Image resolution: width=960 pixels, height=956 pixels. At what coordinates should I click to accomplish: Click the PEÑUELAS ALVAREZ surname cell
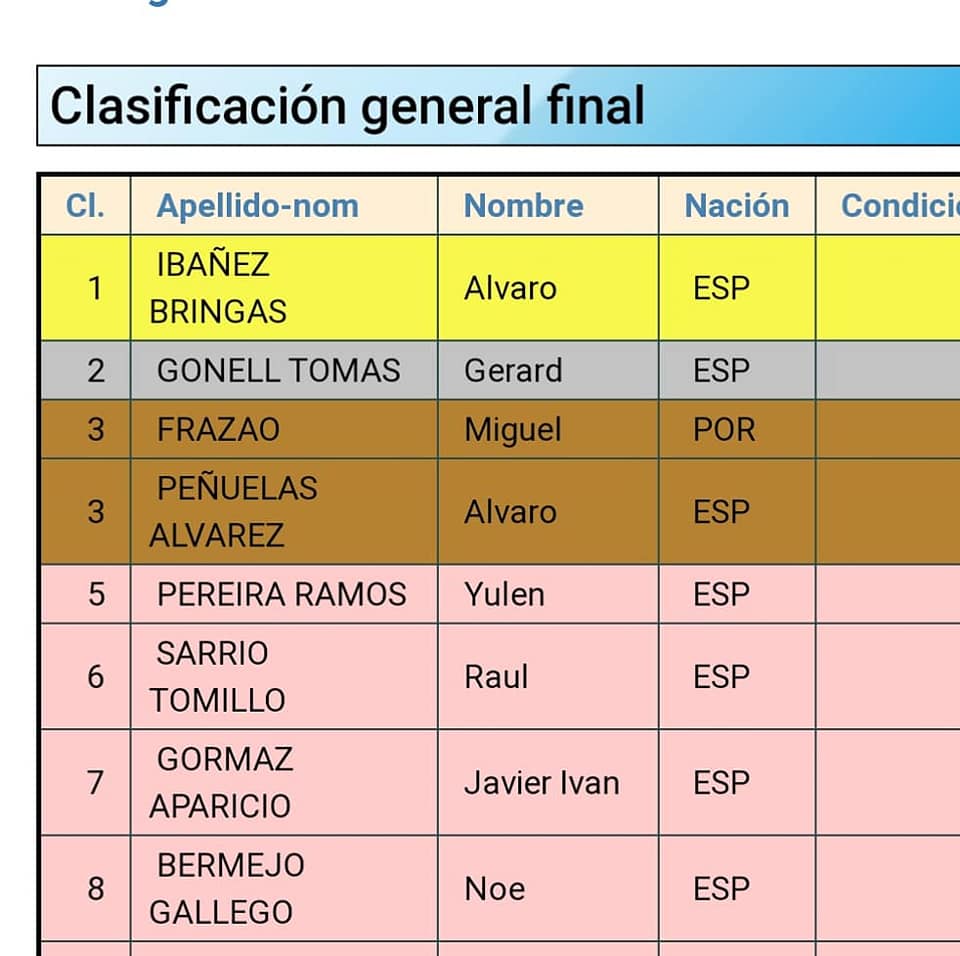click(x=236, y=511)
